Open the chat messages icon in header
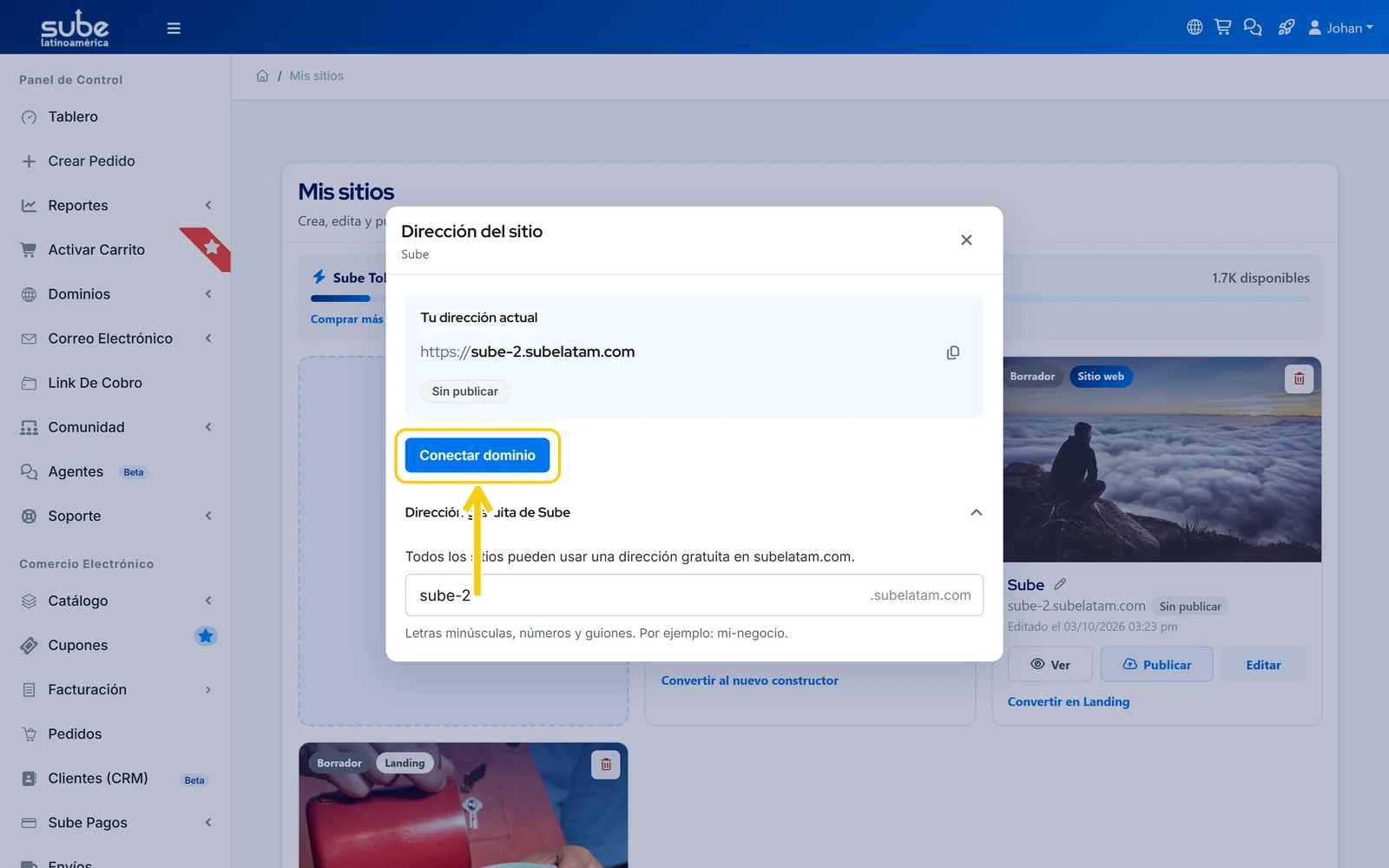This screenshot has height=868, width=1389. point(1253,28)
